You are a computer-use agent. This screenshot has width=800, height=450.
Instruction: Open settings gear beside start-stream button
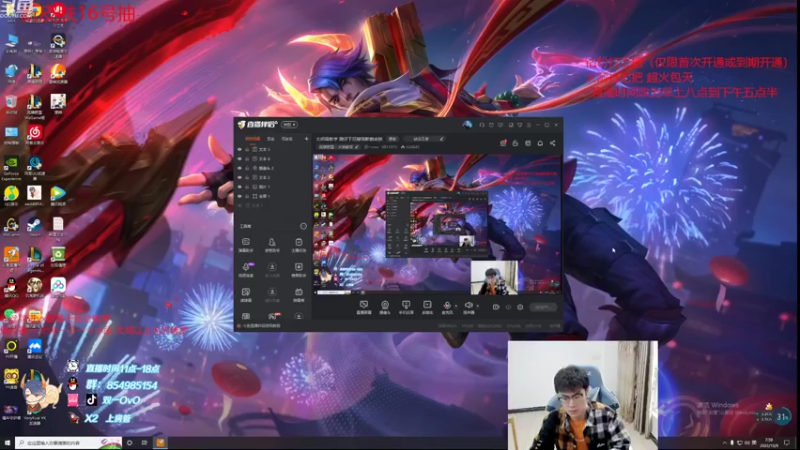[520, 307]
